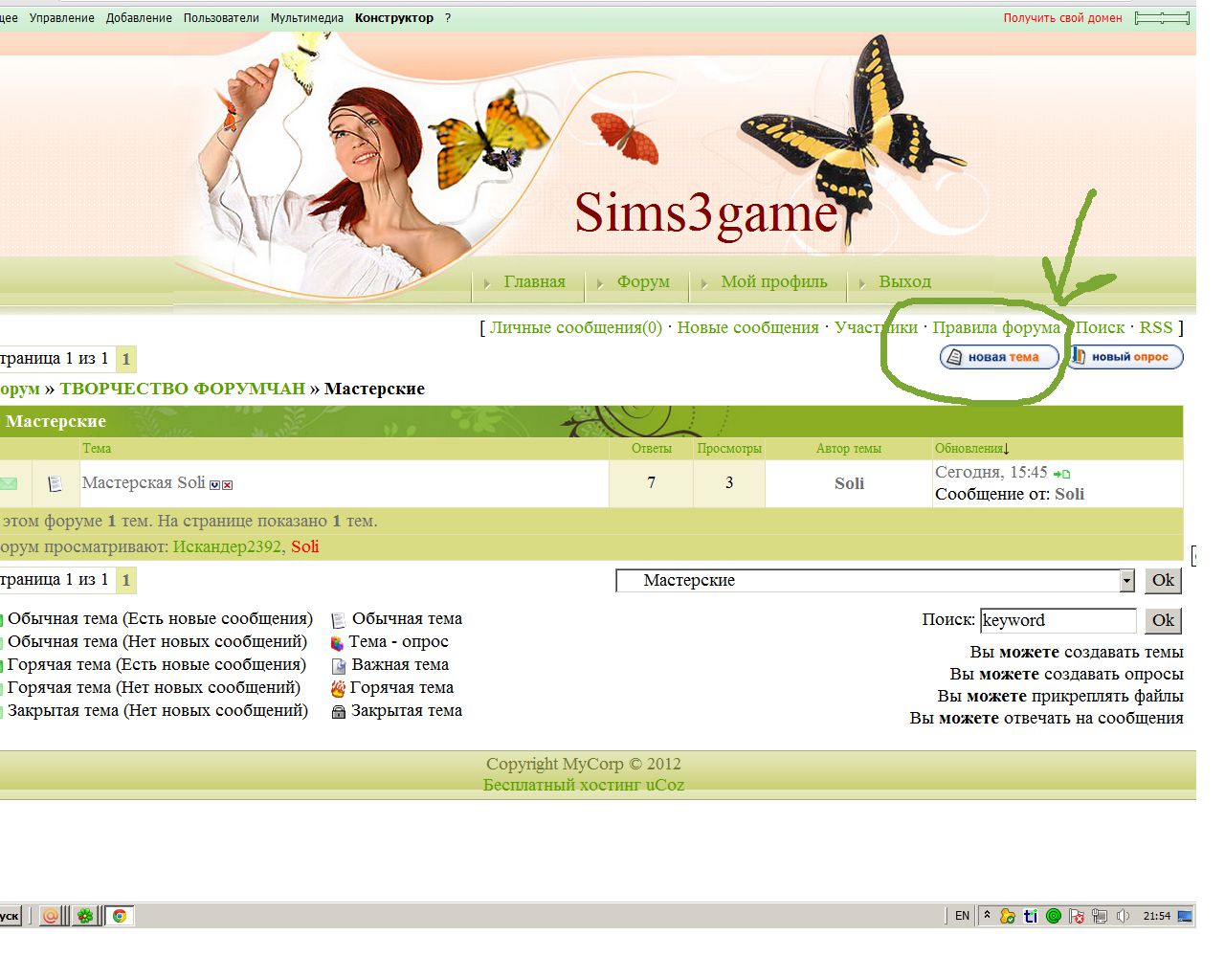Sort topics by Тема column header
This screenshot has height=980, width=1225.
[x=97, y=448]
